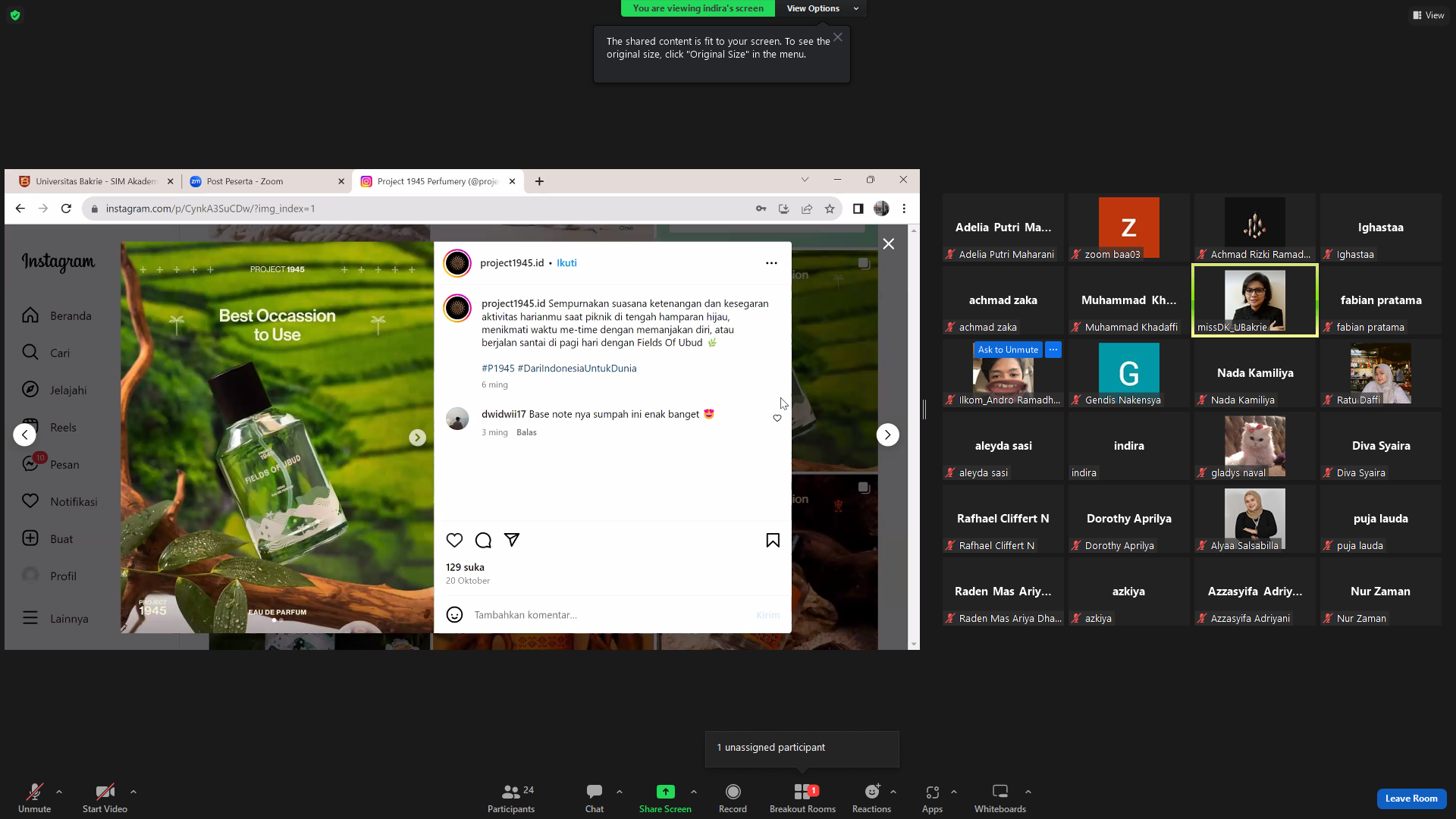Expand Share Screen options arrow
This screenshot has width=1456, height=819.
click(x=694, y=792)
